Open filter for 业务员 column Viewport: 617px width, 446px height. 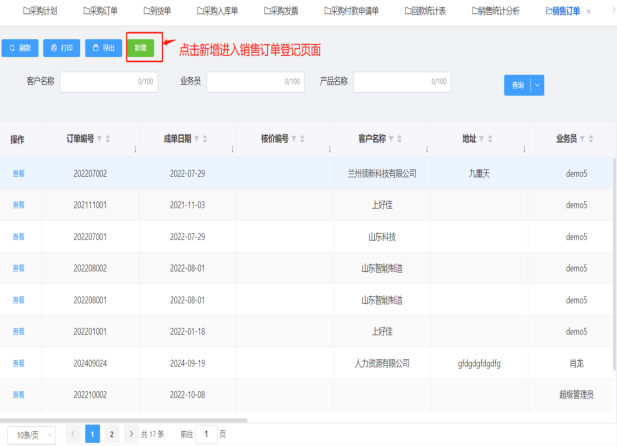click(582, 139)
